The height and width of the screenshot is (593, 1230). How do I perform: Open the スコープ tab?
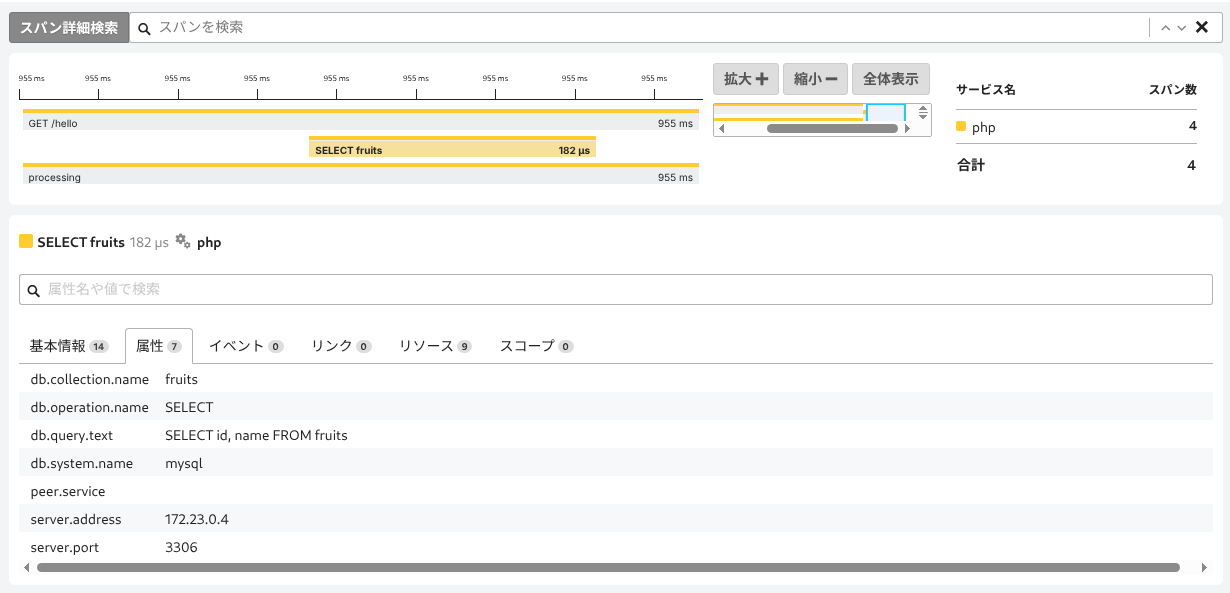pos(536,346)
